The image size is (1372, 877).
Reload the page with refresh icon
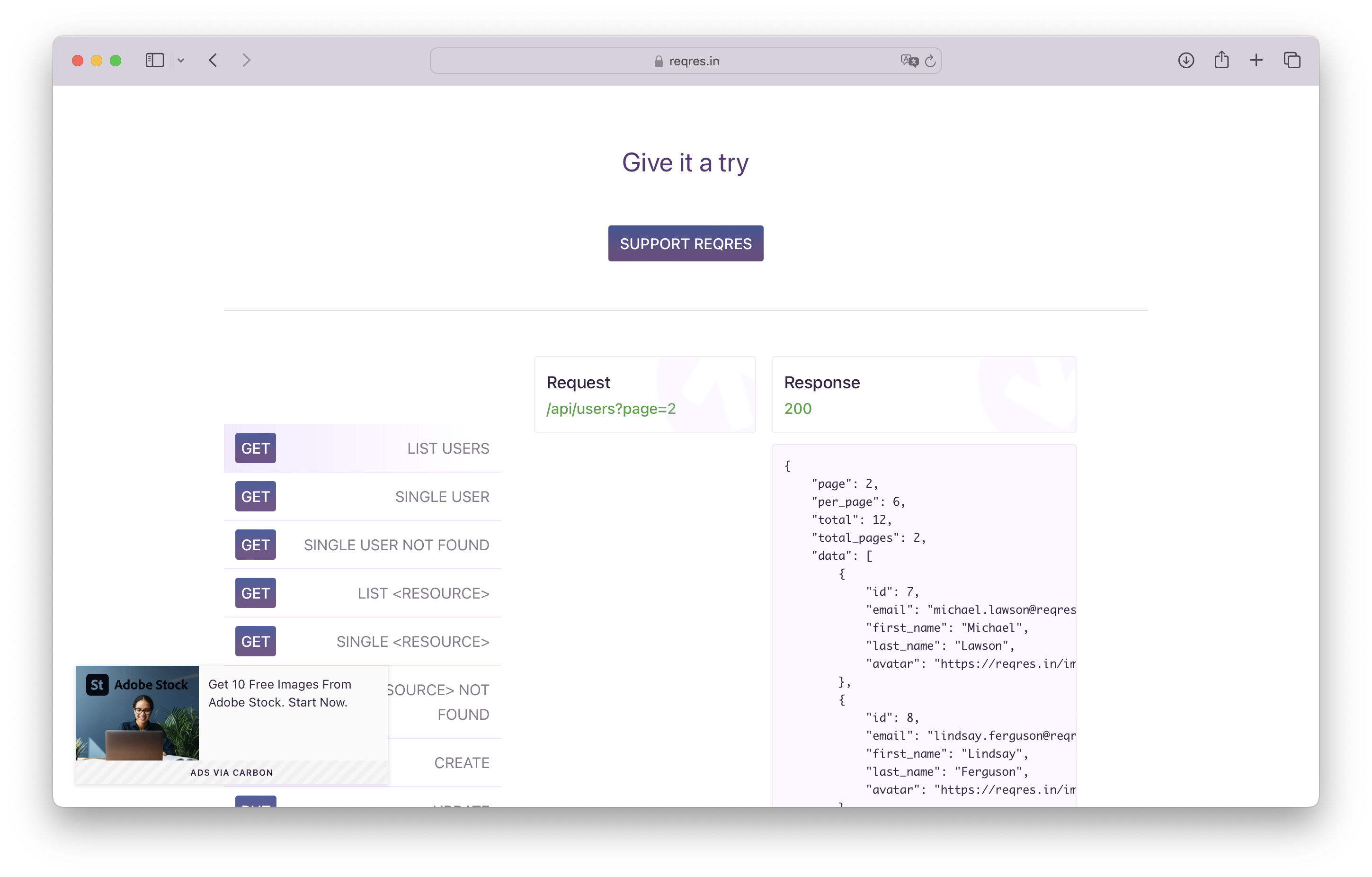coord(930,61)
